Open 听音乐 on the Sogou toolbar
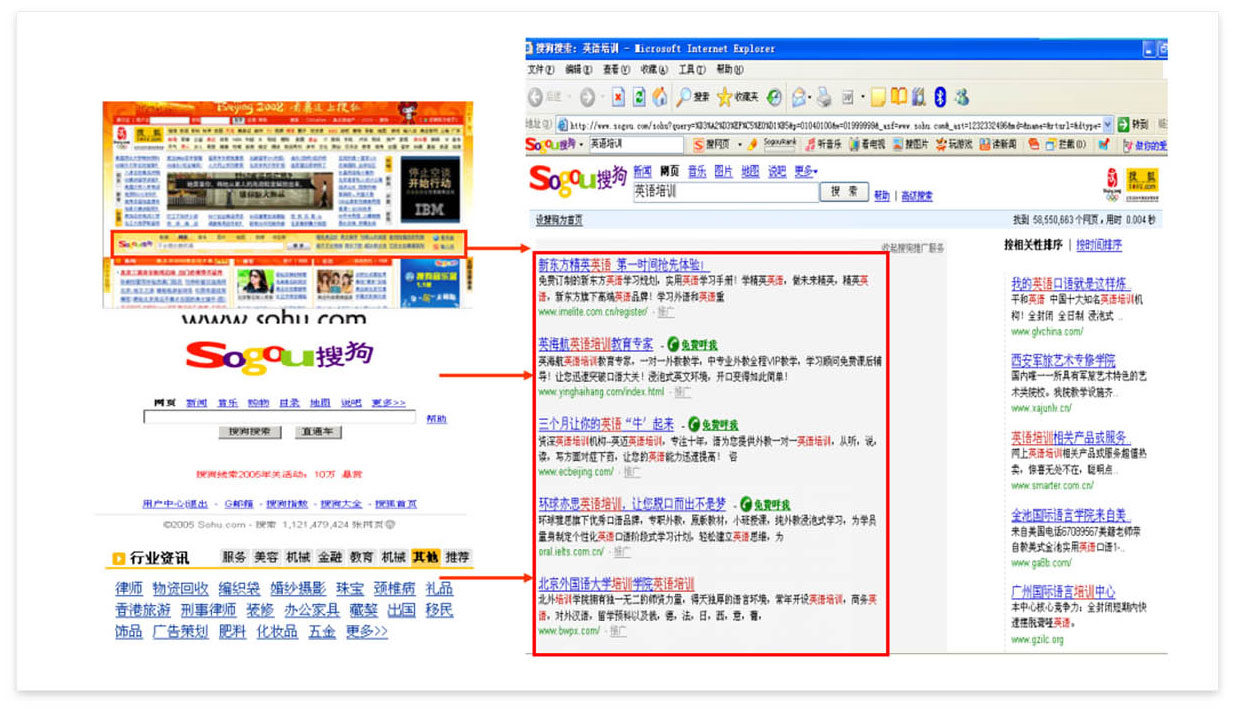The width and height of the screenshot is (1235, 708). coord(823,145)
